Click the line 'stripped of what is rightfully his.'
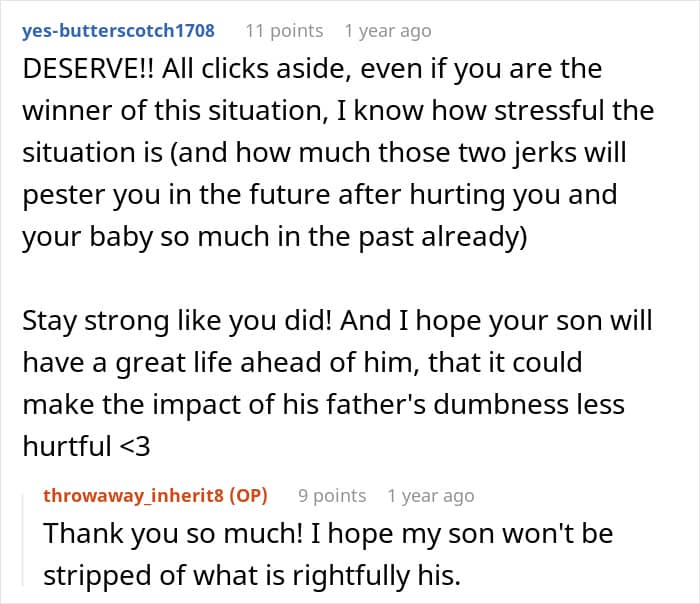This screenshot has width=700, height=604. point(252,575)
